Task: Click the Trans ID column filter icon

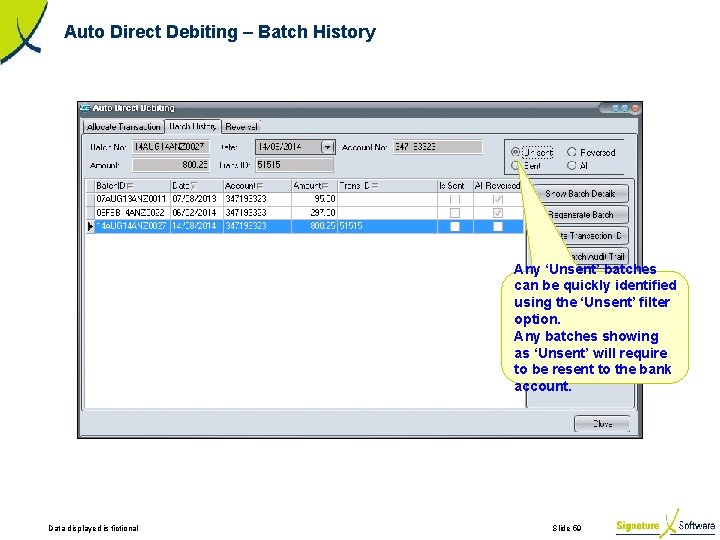Action: point(375,186)
